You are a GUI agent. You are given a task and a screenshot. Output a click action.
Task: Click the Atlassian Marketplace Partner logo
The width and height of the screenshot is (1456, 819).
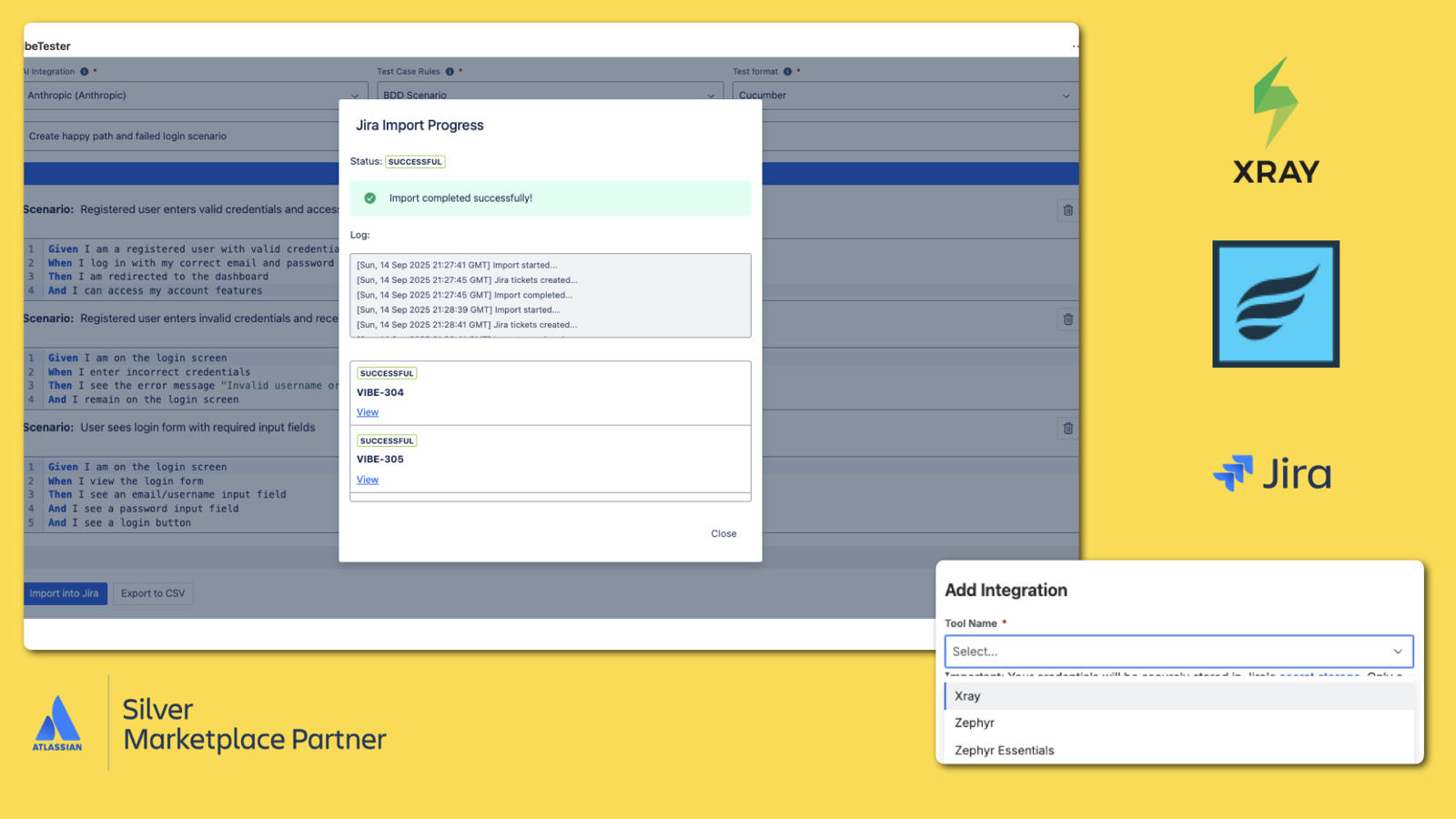pyautogui.click(x=56, y=722)
